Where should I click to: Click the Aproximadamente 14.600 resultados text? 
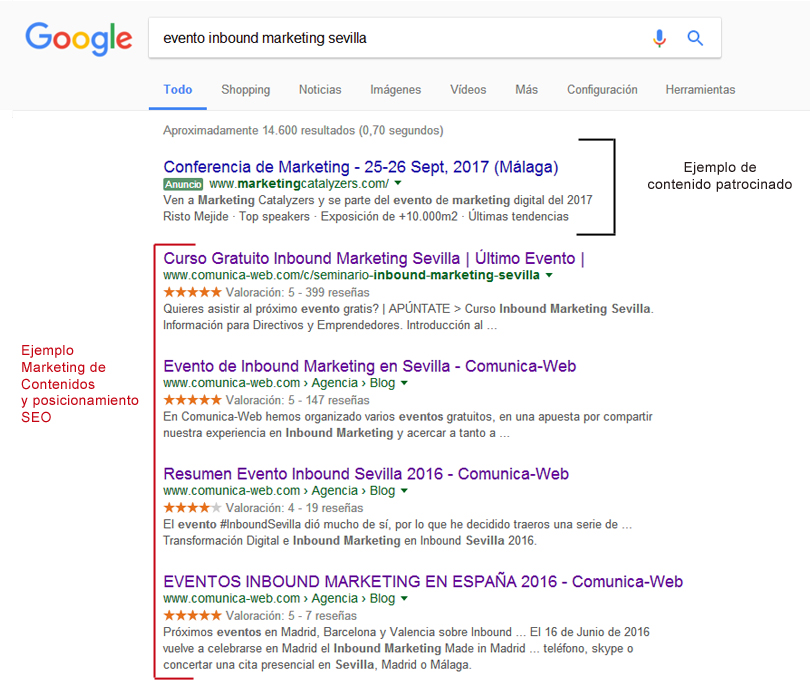(x=303, y=131)
